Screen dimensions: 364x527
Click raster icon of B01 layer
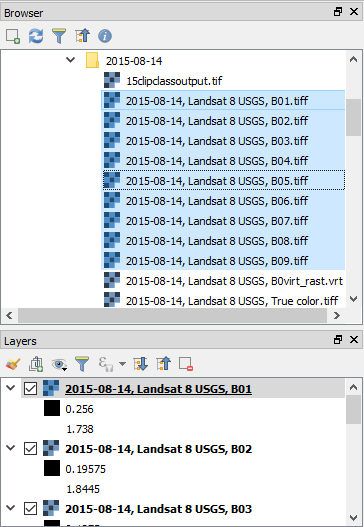51,388
